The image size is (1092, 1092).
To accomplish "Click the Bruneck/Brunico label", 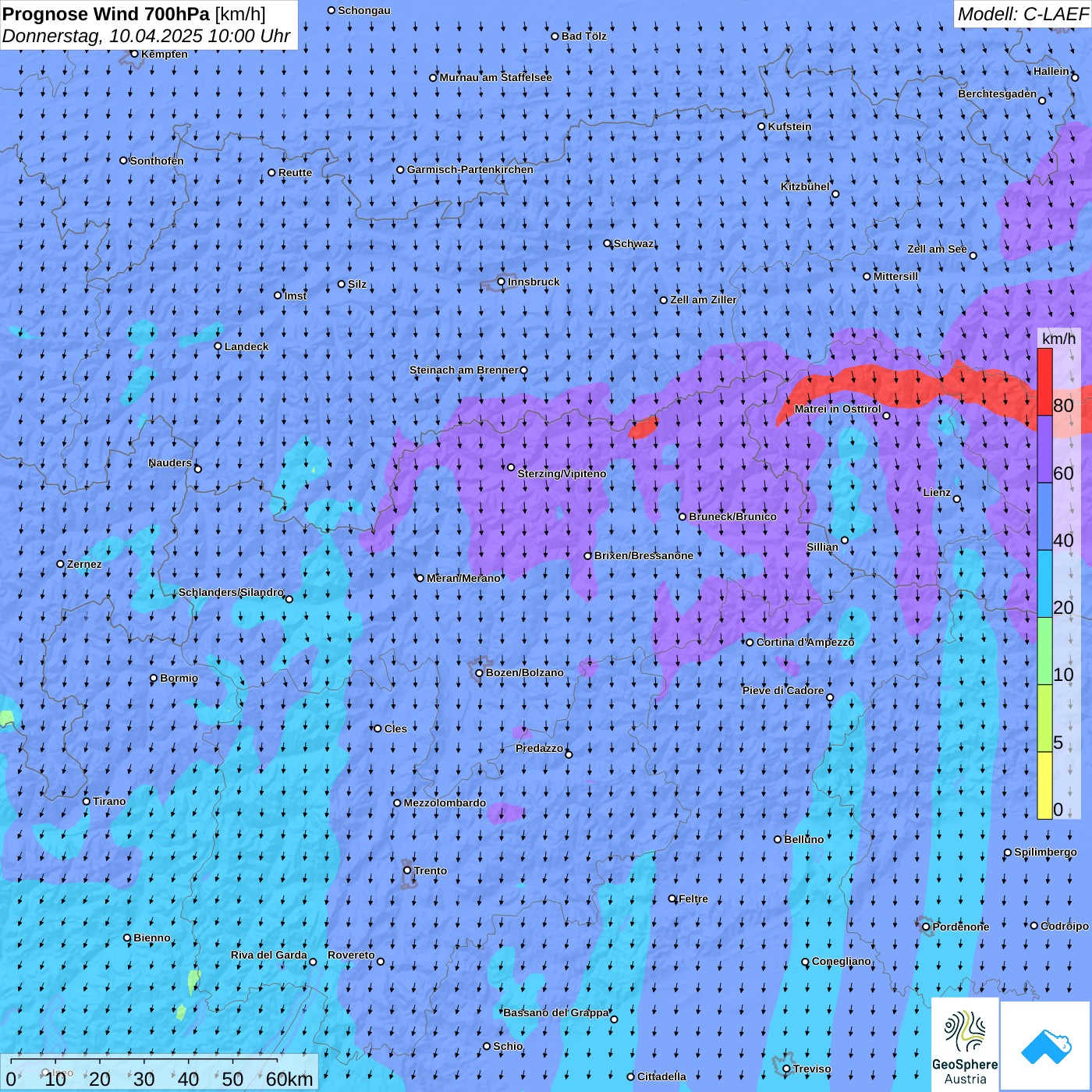I will click(x=732, y=516).
